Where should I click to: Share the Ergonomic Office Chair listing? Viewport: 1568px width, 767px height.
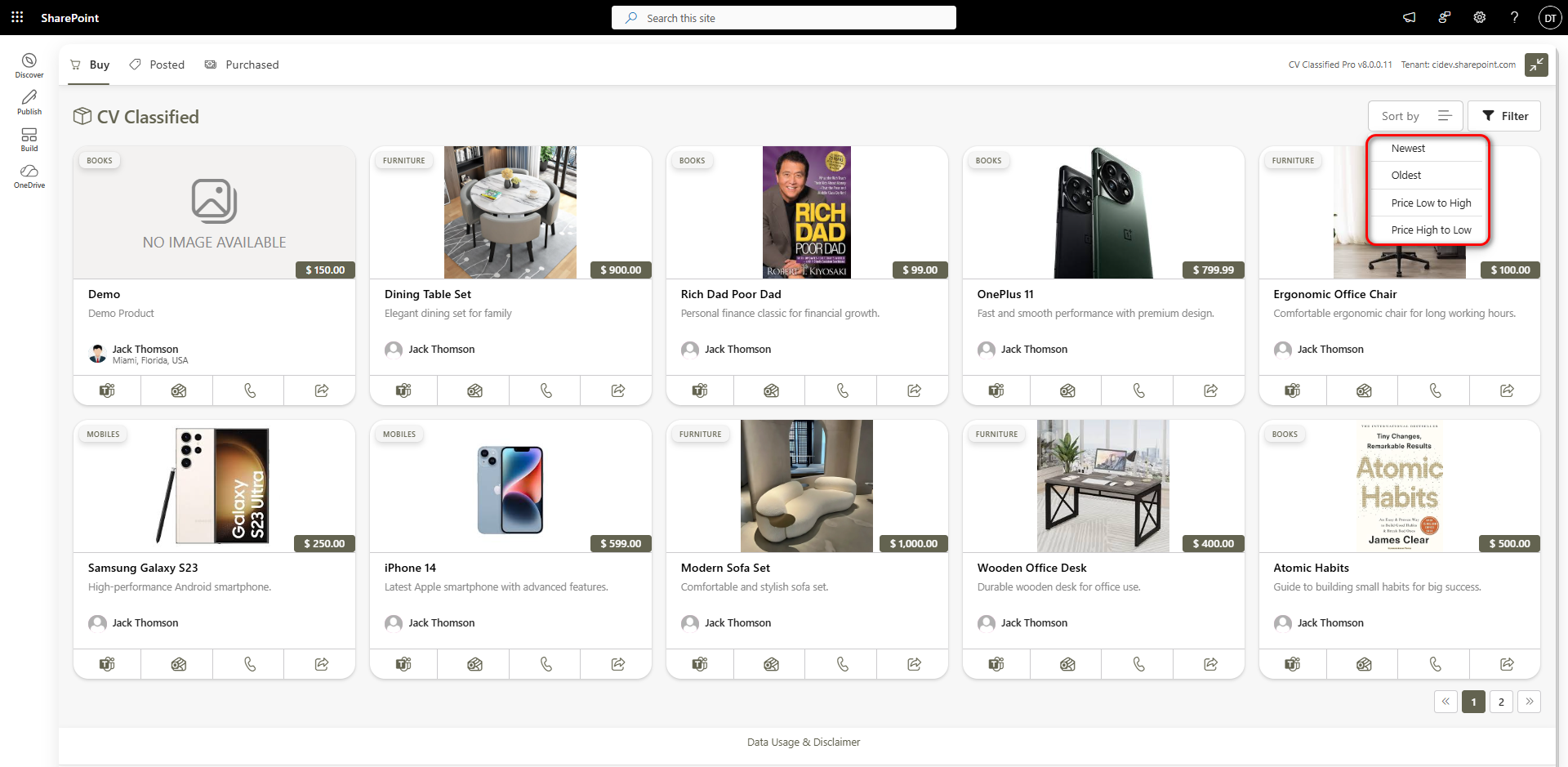pyautogui.click(x=1507, y=390)
